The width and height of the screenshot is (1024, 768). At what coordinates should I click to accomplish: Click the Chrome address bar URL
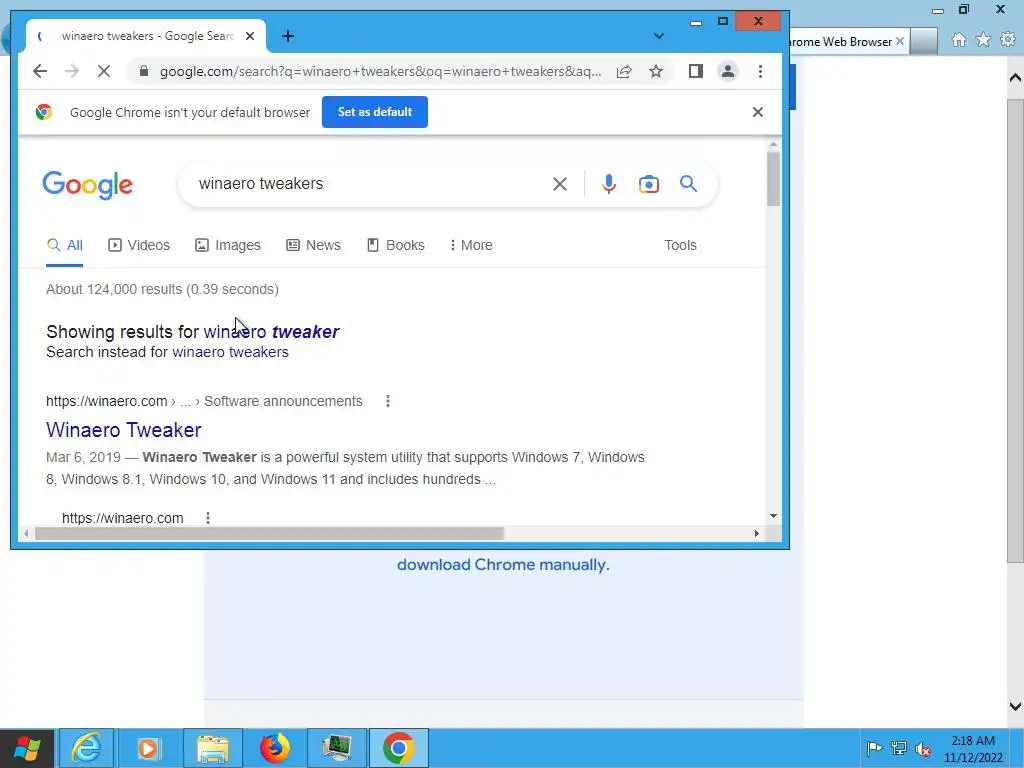(x=380, y=71)
